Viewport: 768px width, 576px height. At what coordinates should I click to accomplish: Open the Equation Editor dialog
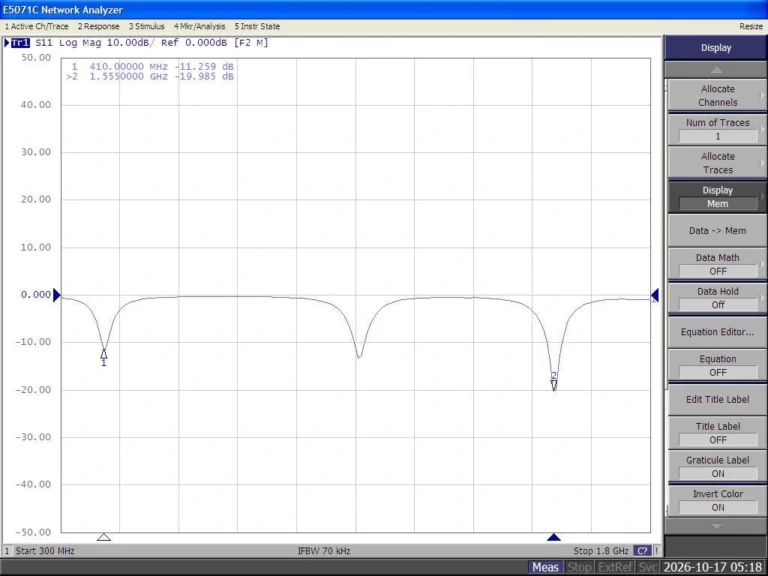click(x=717, y=332)
